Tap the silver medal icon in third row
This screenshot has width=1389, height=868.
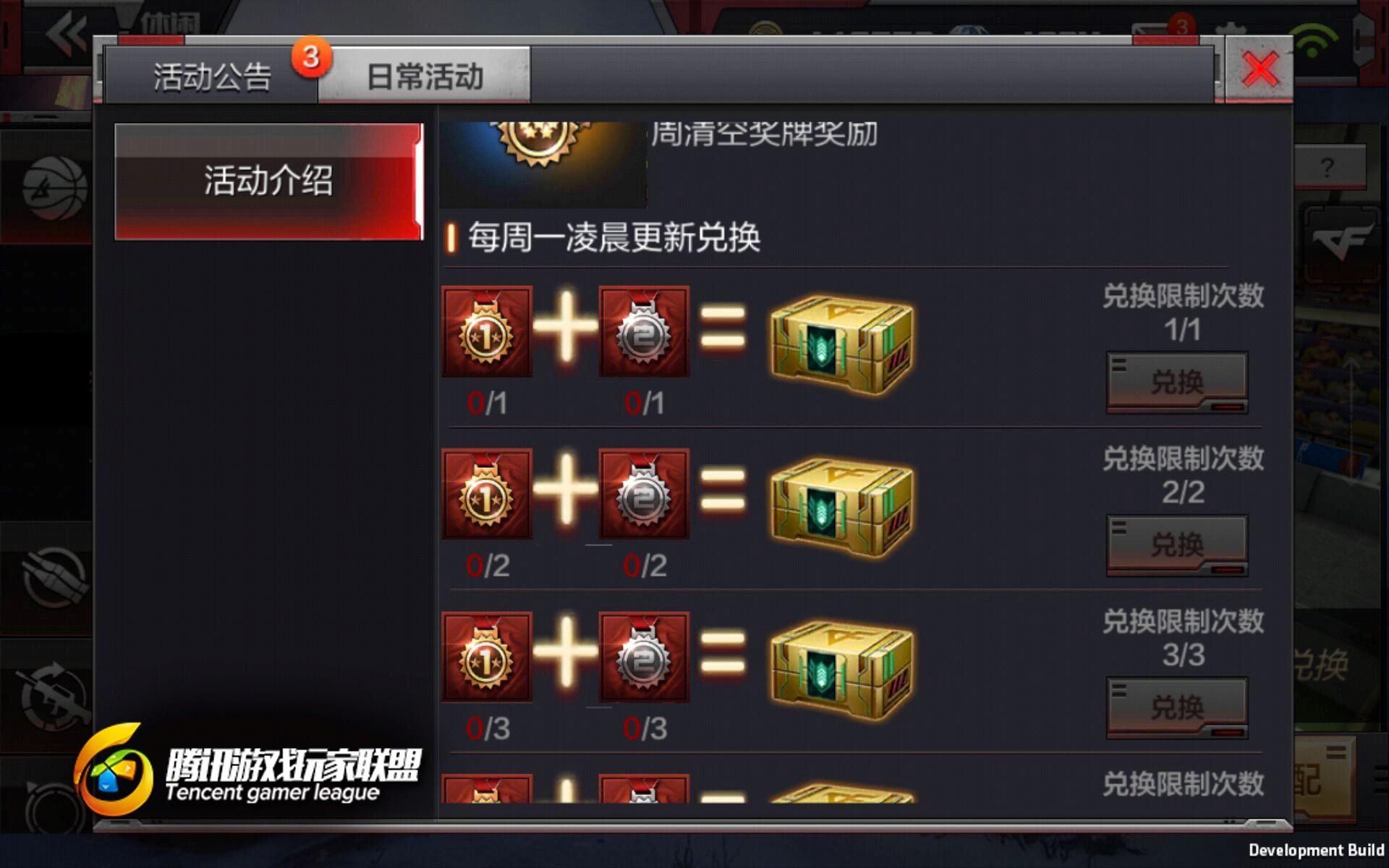(x=644, y=657)
